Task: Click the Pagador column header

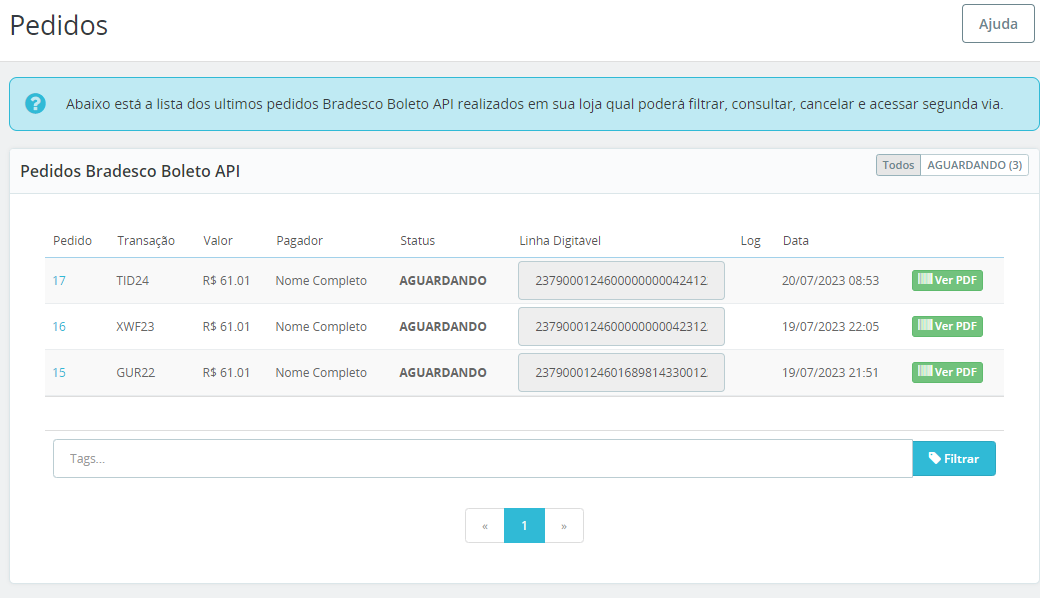Action: coord(299,241)
